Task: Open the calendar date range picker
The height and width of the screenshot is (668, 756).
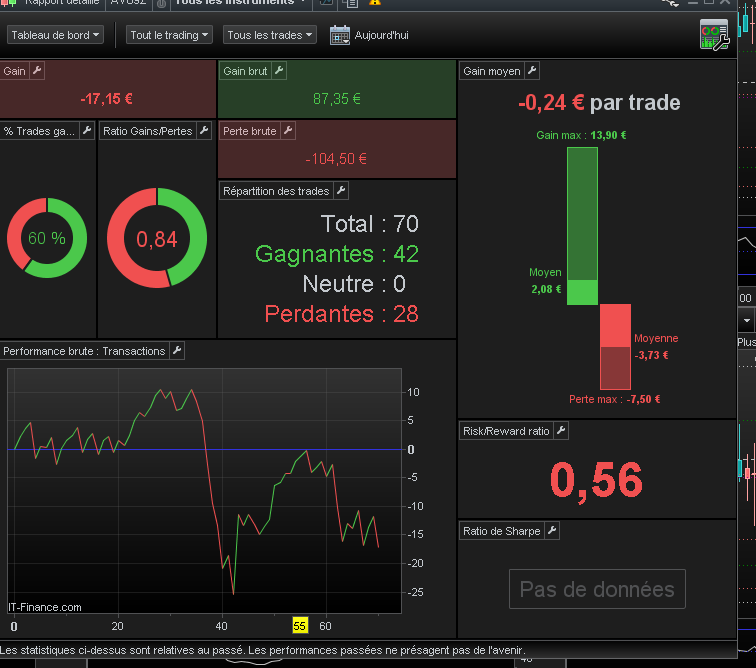Action: click(x=340, y=35)
